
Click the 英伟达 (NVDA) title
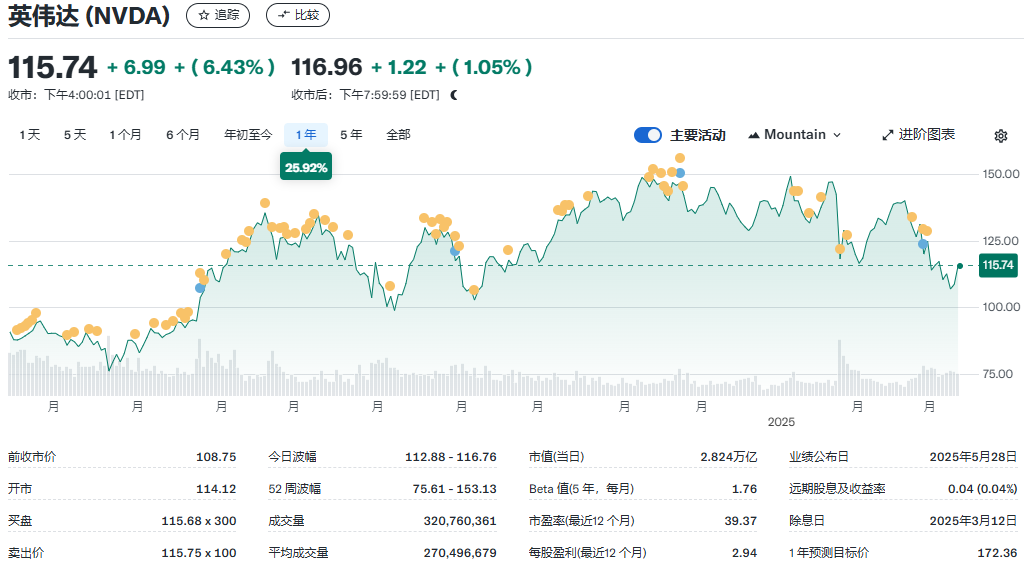[x=89, y=16]
